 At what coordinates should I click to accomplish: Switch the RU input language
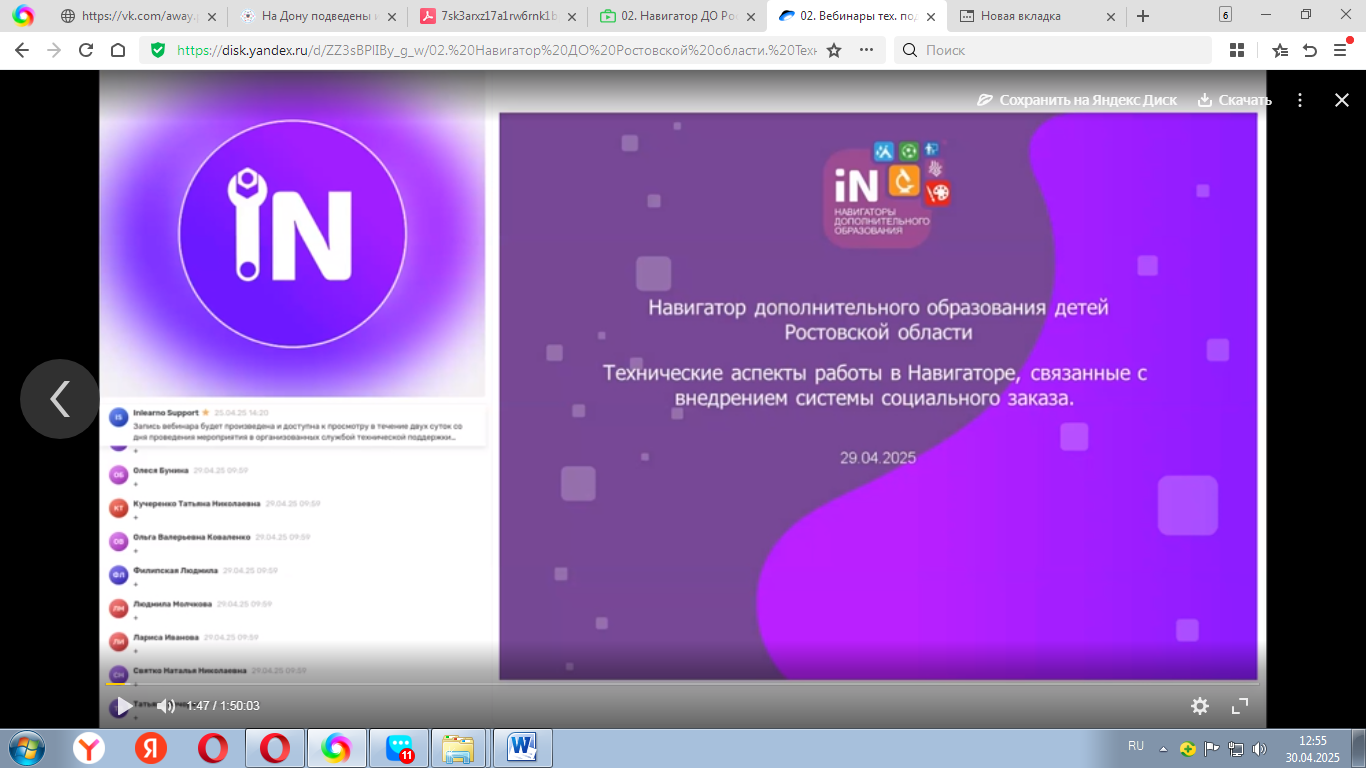pos(1136,746)
